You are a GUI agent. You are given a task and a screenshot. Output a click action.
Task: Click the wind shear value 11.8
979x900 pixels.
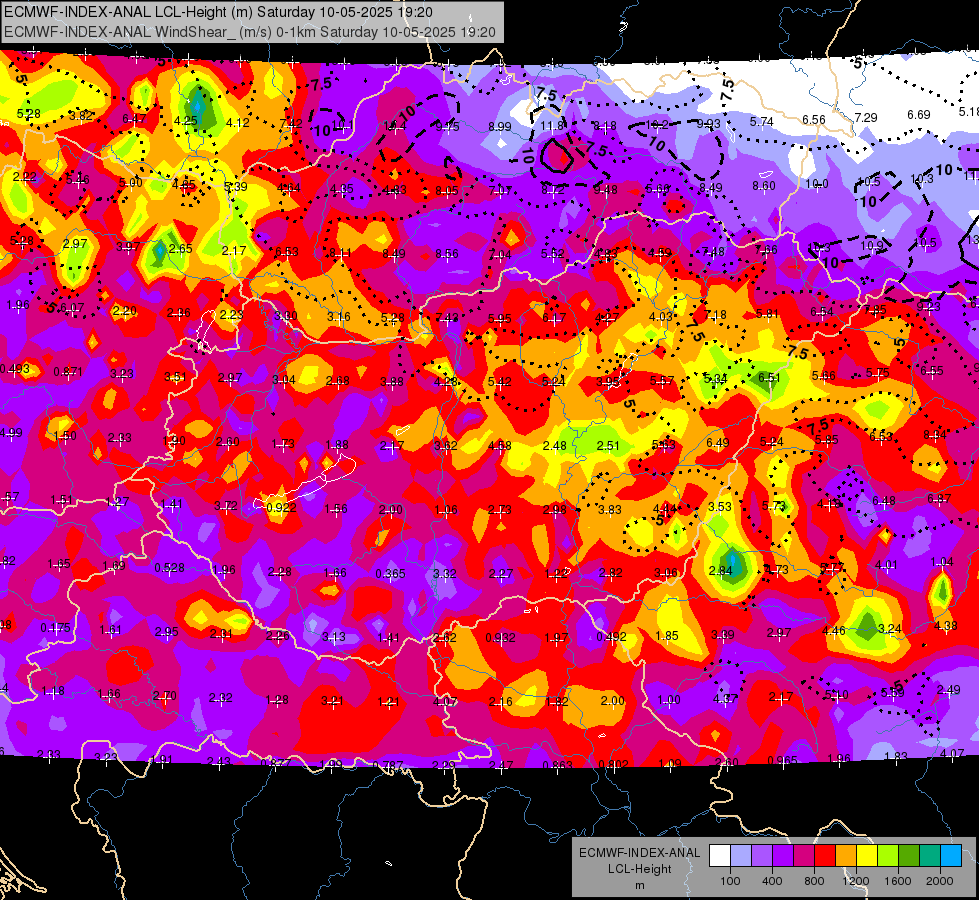pos(552,127)
